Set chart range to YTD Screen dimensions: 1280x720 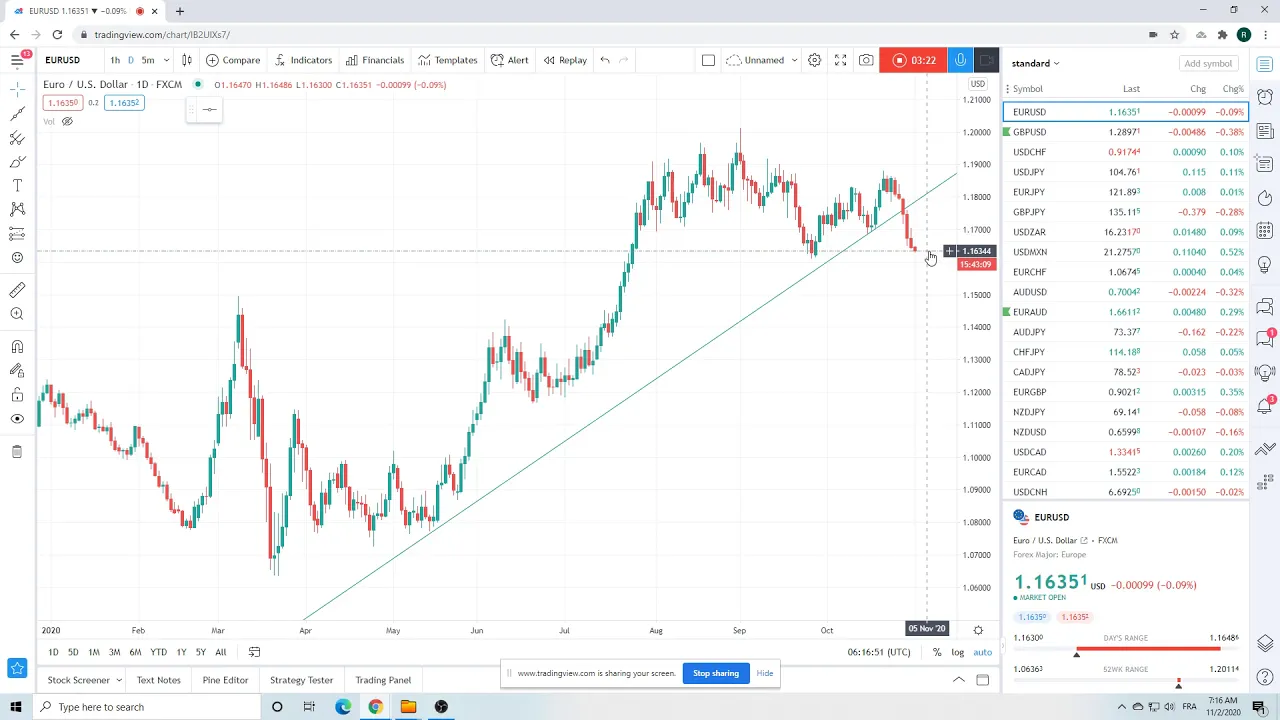click(x=158, y=652)
